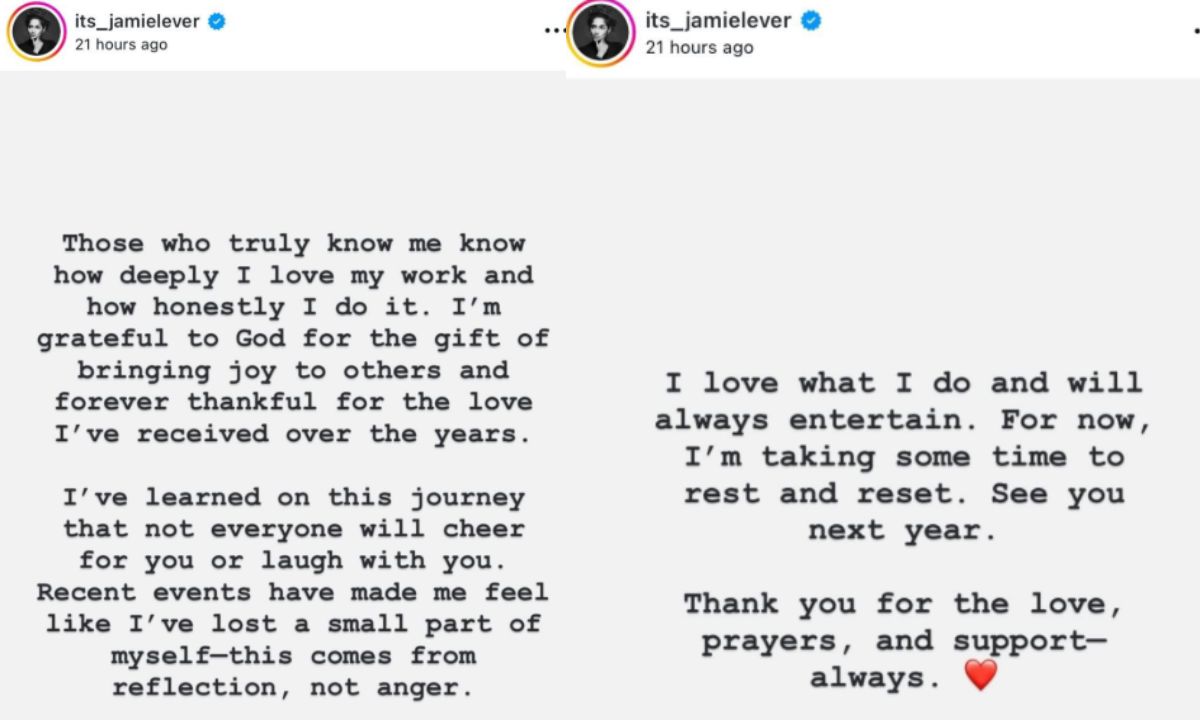The height and width of the screenshot is (720, 1200).
Task: Open the second story's three-dot options
Action: click(1196, 32)
